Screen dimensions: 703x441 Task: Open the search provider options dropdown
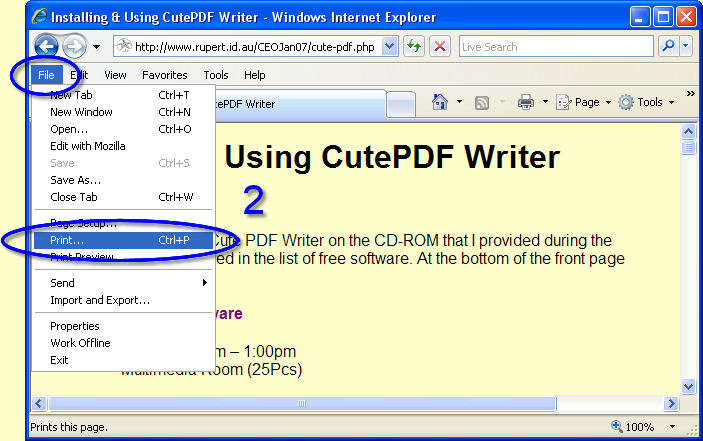pyautogui.click(x=686, y=46)
